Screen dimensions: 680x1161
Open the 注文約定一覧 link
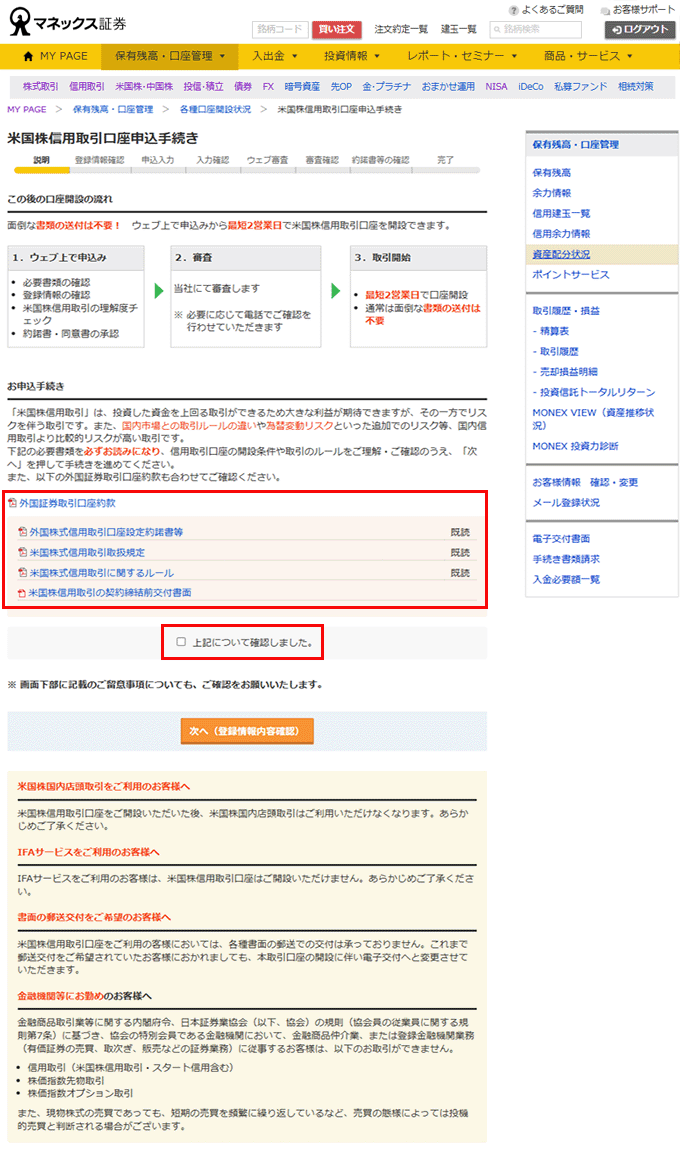pyautogui.click(x=401, y=30)
